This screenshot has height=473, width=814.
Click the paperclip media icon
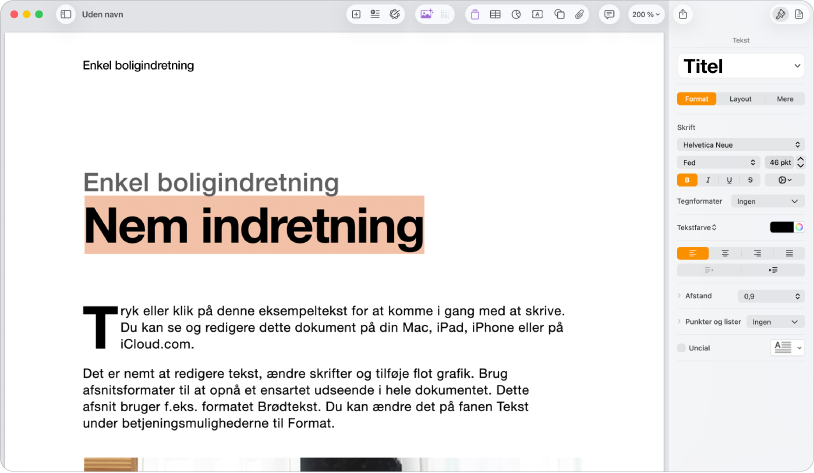[x=579, y=15]
